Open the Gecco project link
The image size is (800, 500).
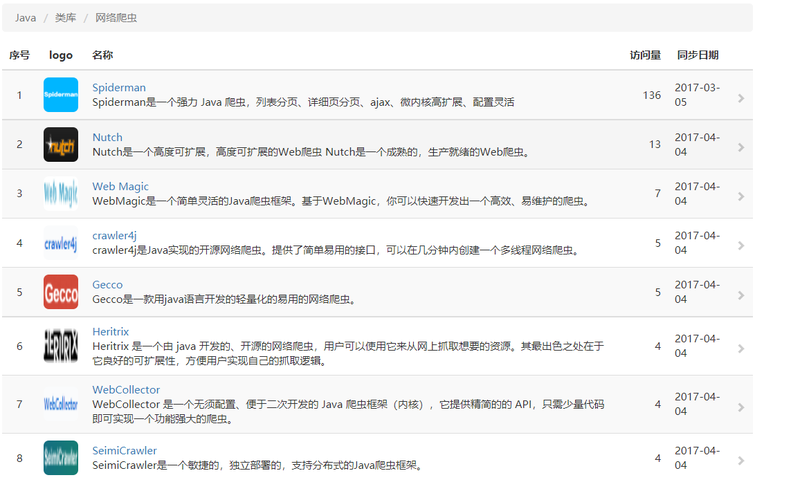[x=107, y=285]
